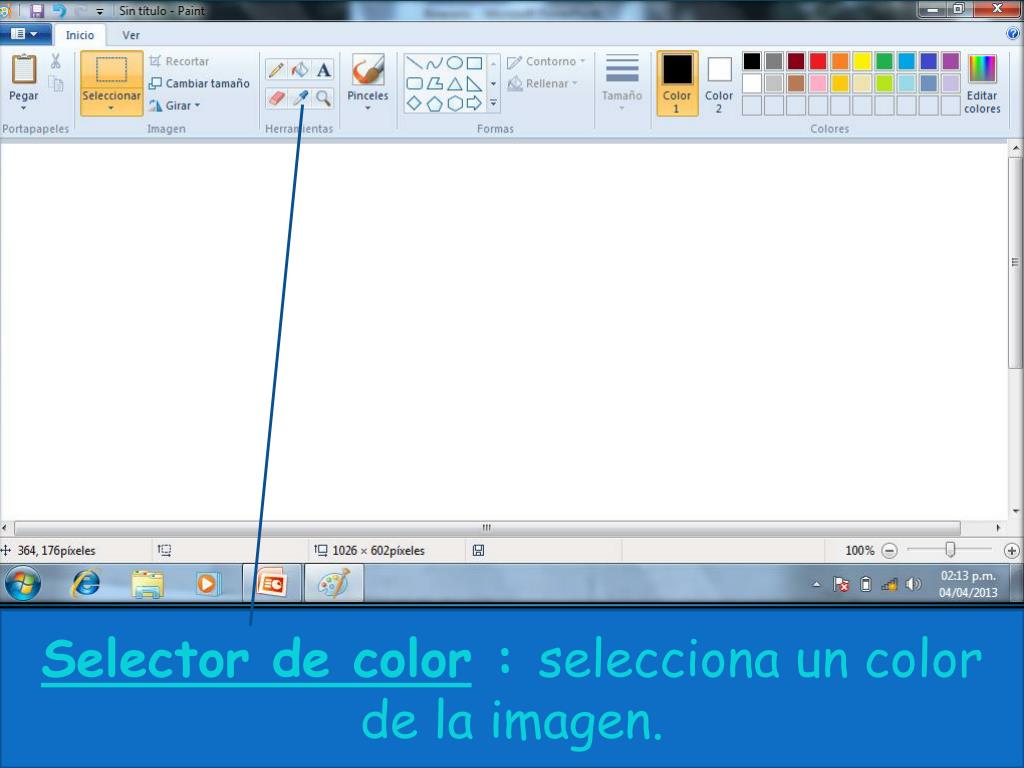This screenshot has height=768, width=1024.
Task: Open the Pegar dropdown arrow
Action: point(24,108)
